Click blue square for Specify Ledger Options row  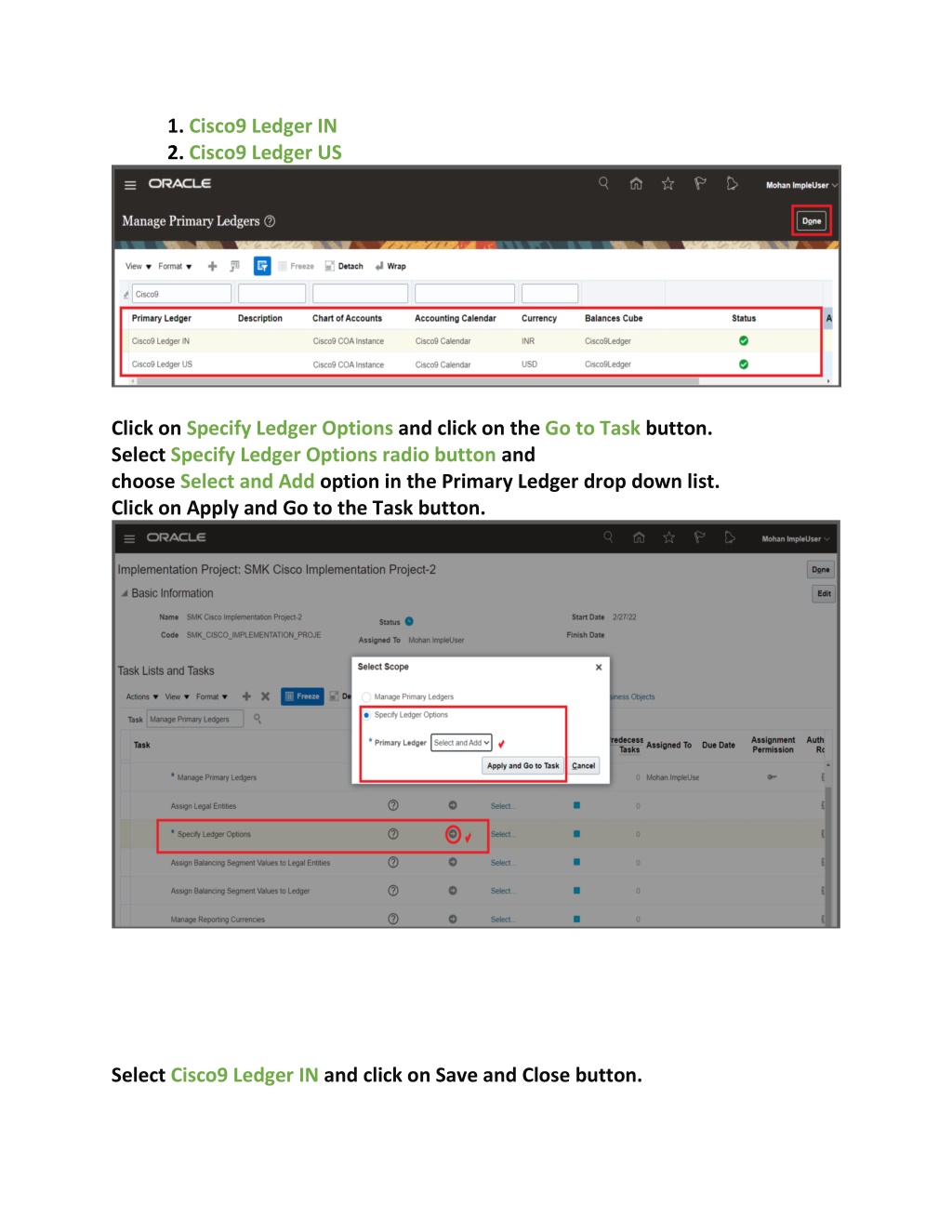tap(576, 834)
